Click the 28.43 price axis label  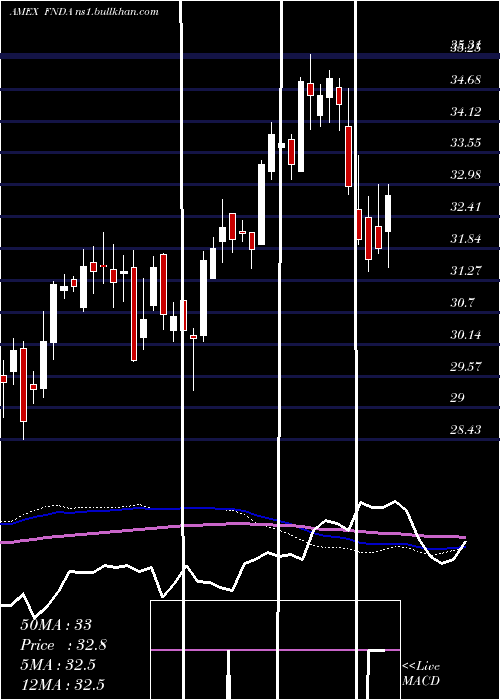pyautogui.click(x=466, y=429)
